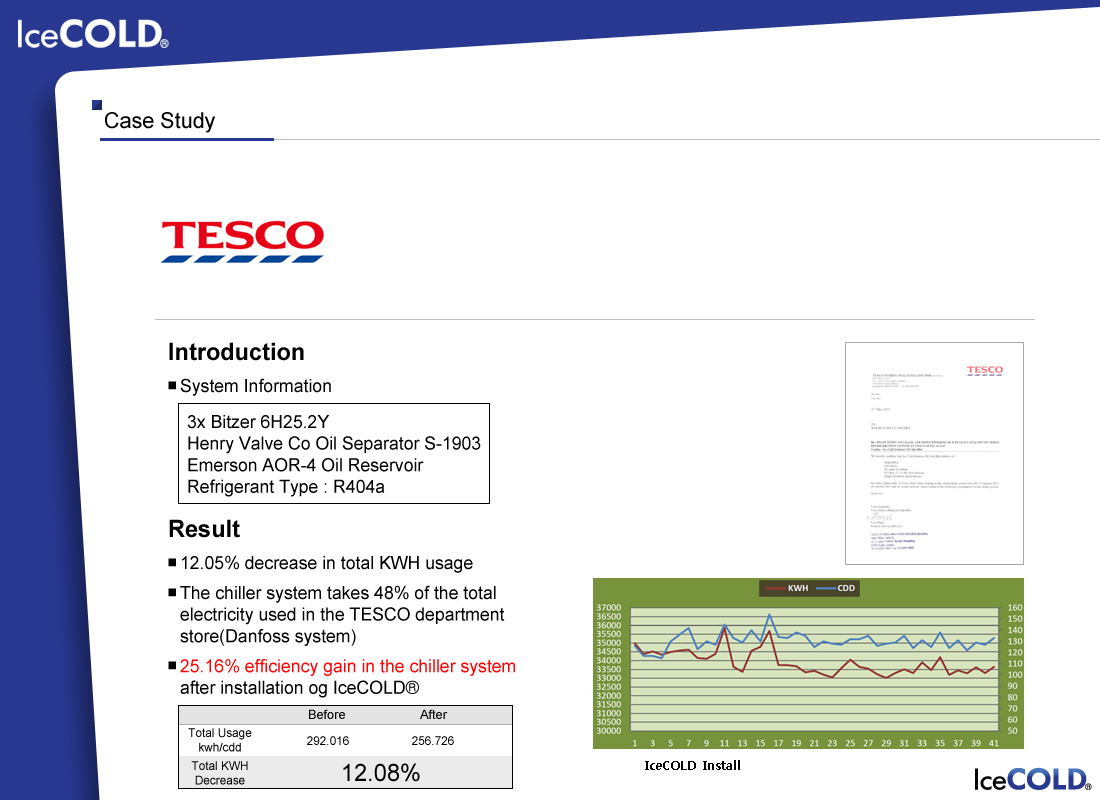This screenshot has height=800, width=1100.
Task: Click the KWH legend entry in chart
Action: tap(787, 588)
